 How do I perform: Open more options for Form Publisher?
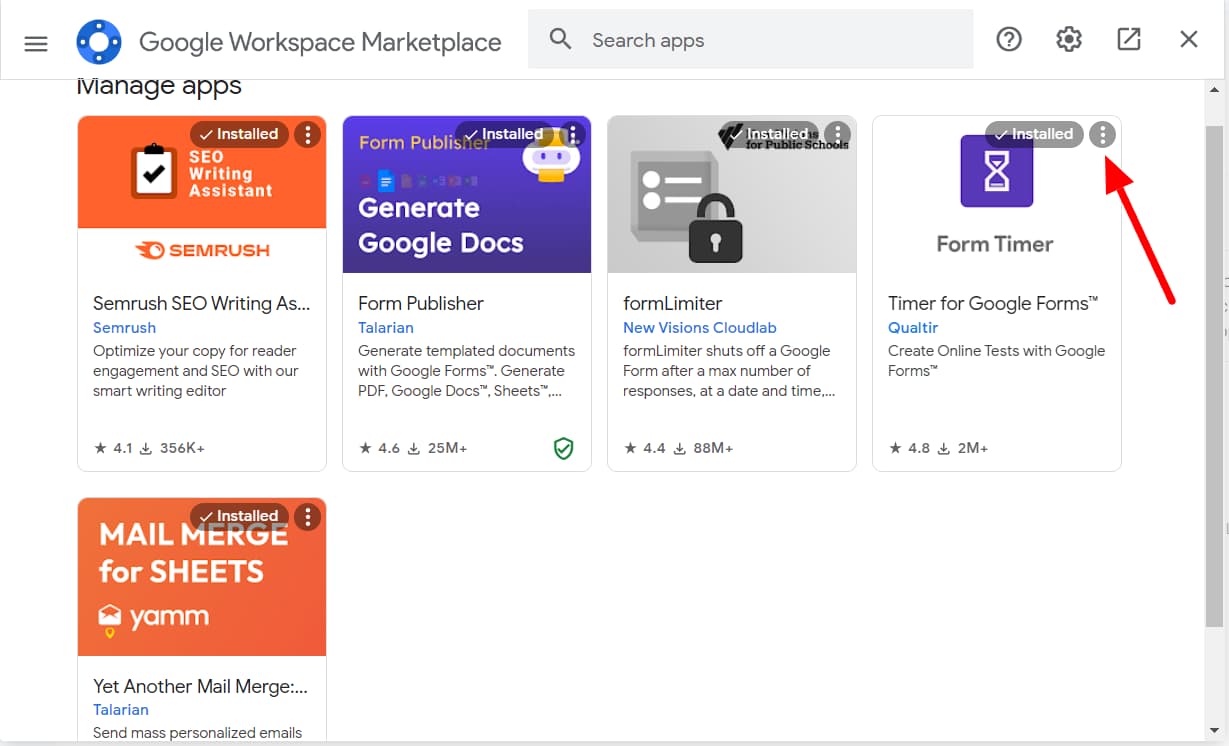pos(572,134)
